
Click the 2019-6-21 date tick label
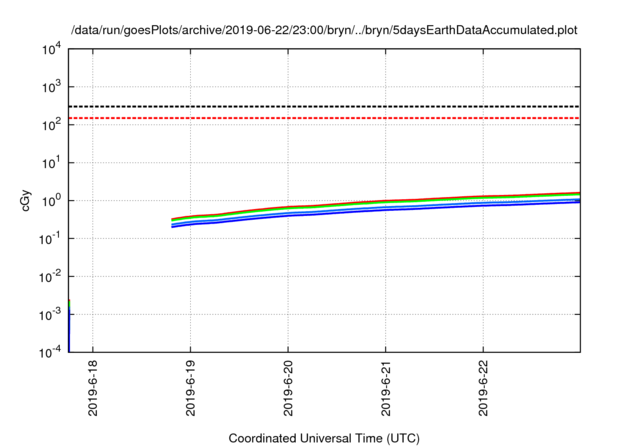pos(386,388)
